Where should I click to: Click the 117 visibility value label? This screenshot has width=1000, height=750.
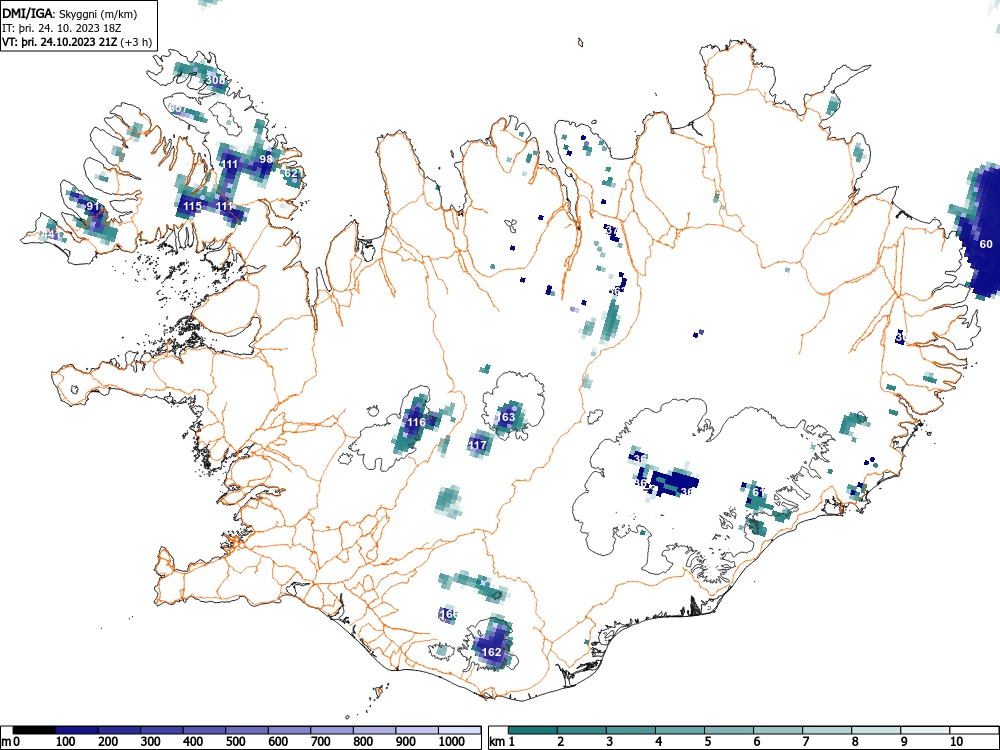[x=478, y=445]
